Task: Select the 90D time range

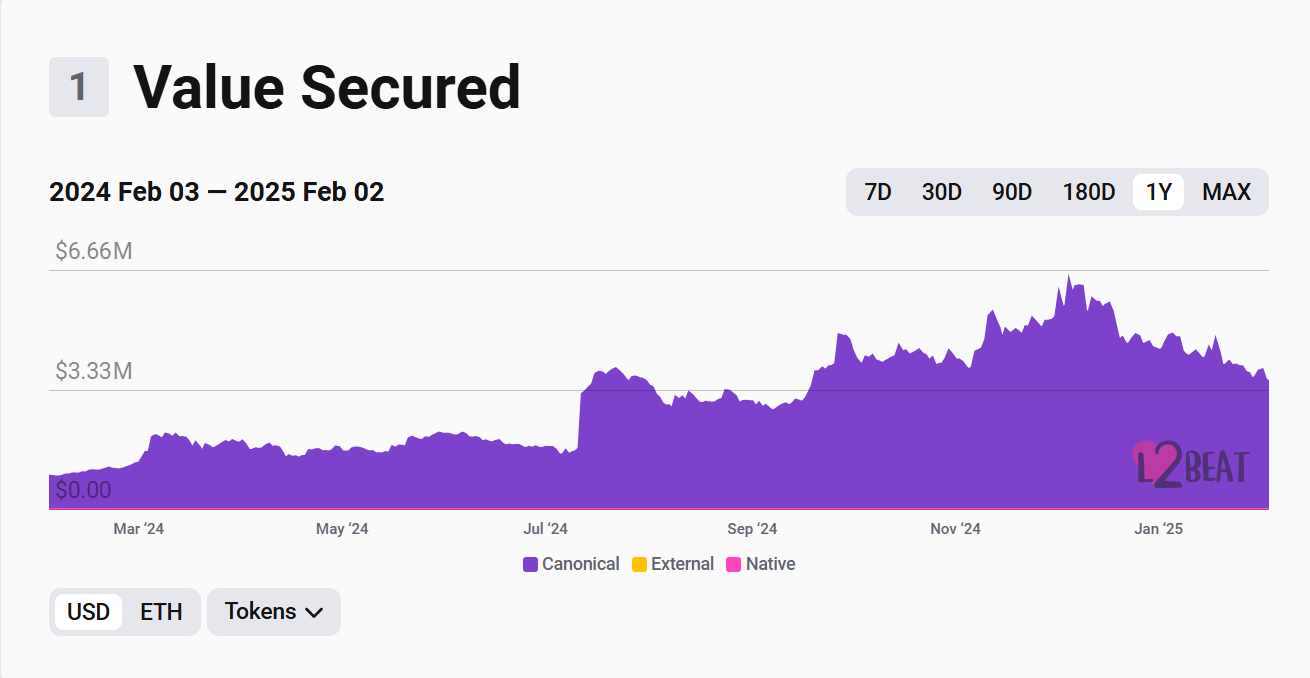Action: pos(1012,192)
